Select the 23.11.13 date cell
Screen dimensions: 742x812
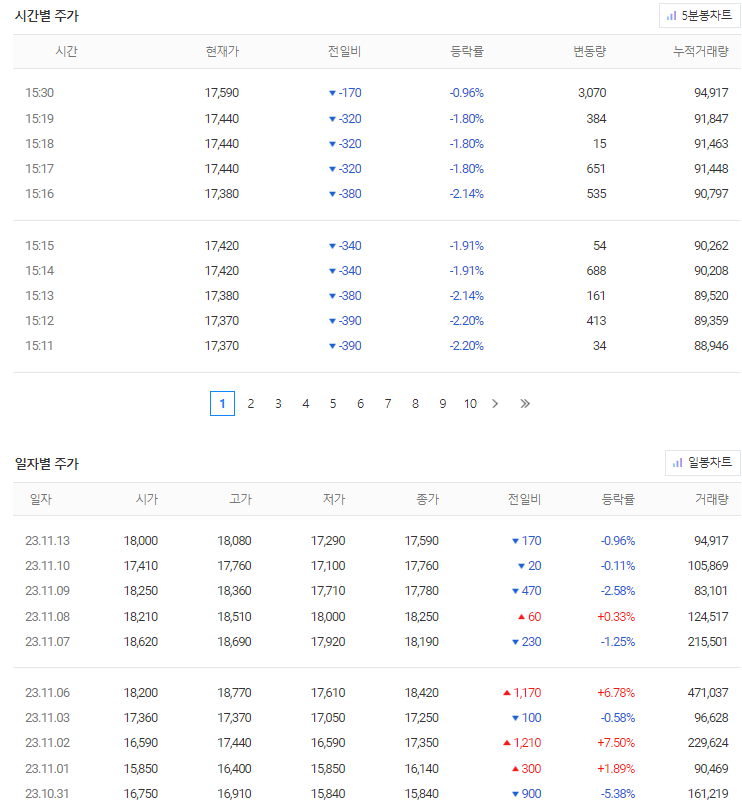point(47,541)
